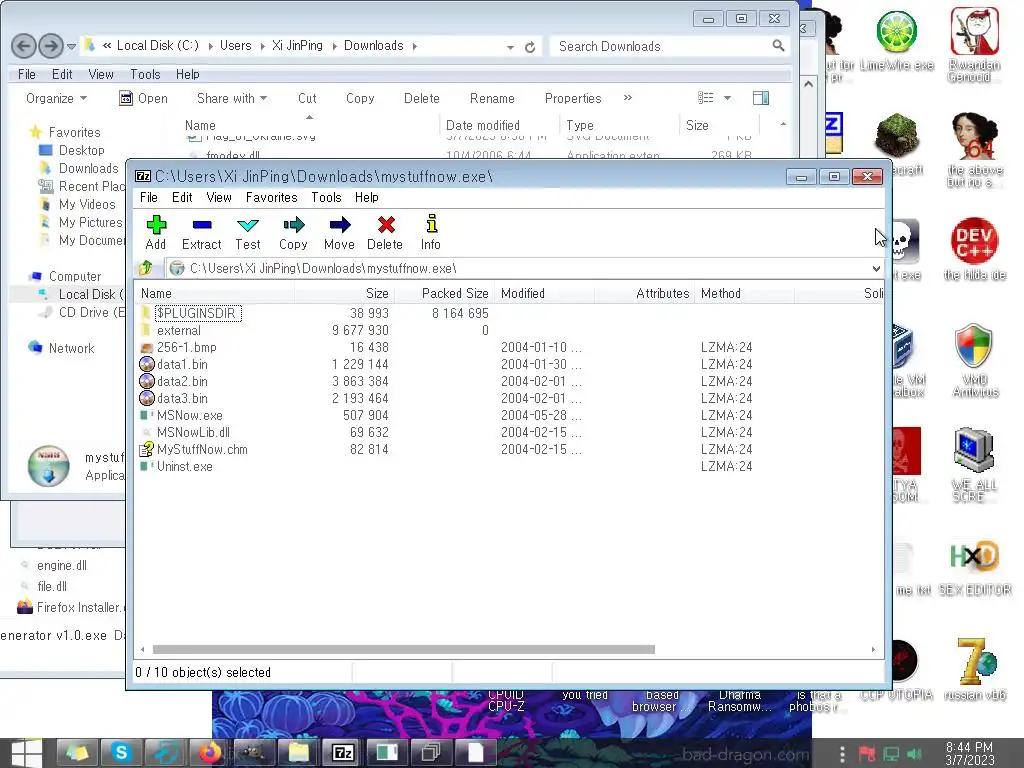
Task: Open Explorer Tools menu
Action: [x=145, y=74]
